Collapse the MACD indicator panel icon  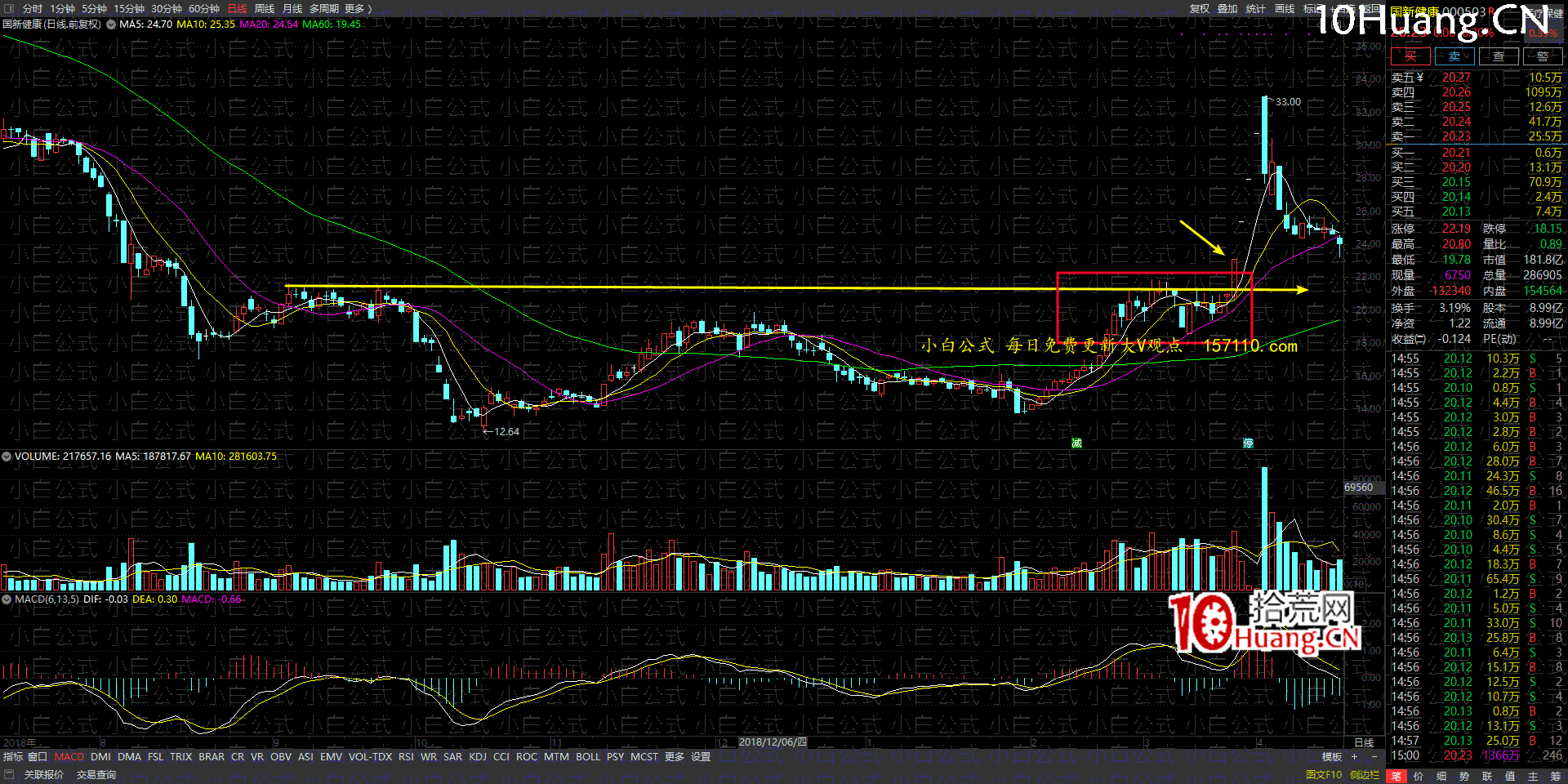(7, 599)
